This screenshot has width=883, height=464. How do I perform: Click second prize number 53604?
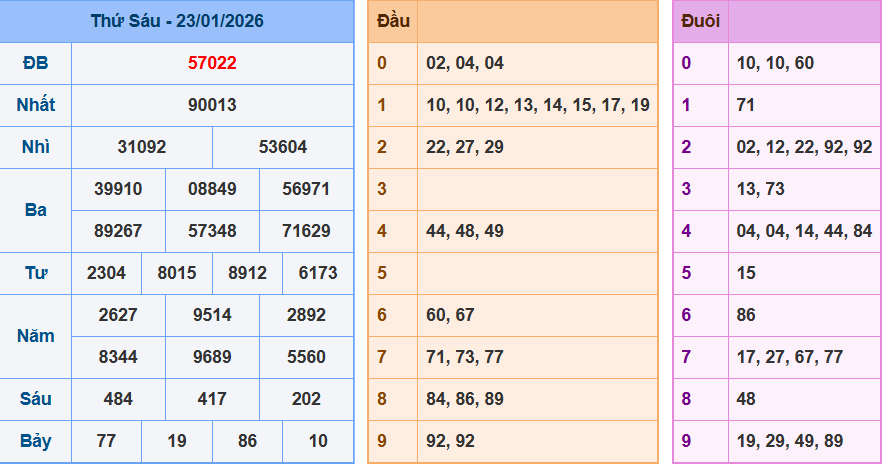tap(283, 147)
